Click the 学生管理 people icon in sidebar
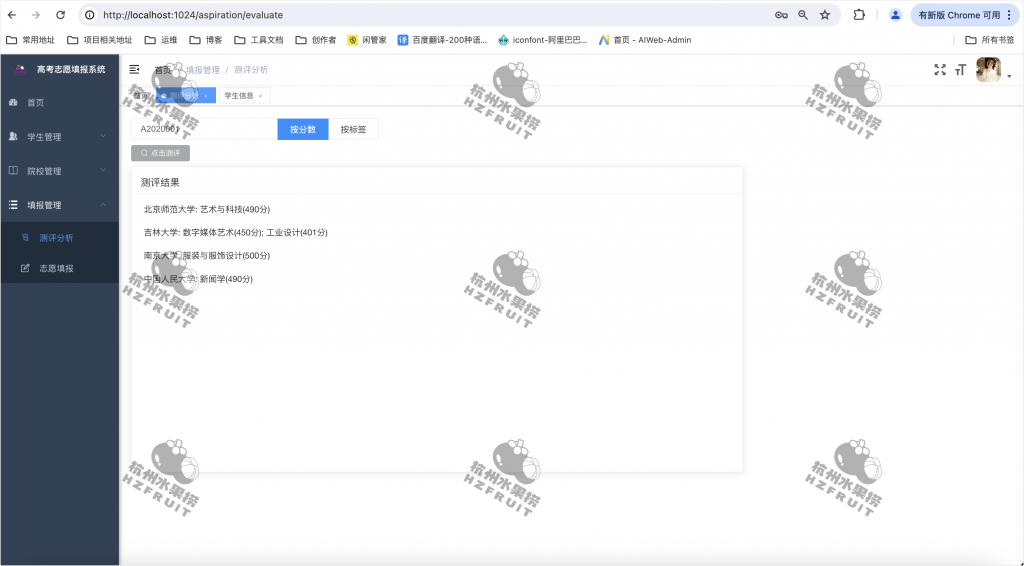 pos(13,136)
